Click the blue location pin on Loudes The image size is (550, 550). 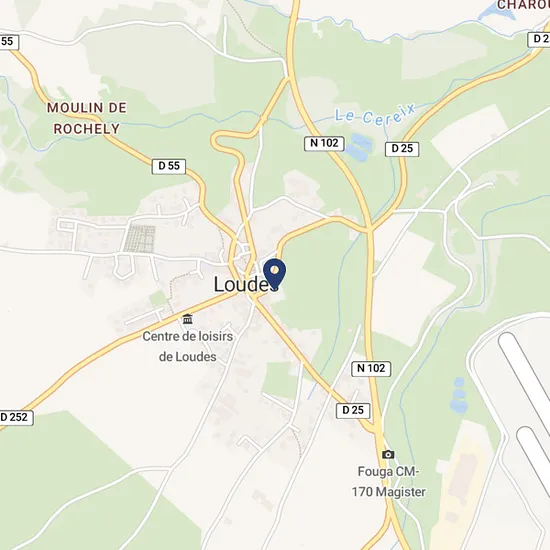275,274
